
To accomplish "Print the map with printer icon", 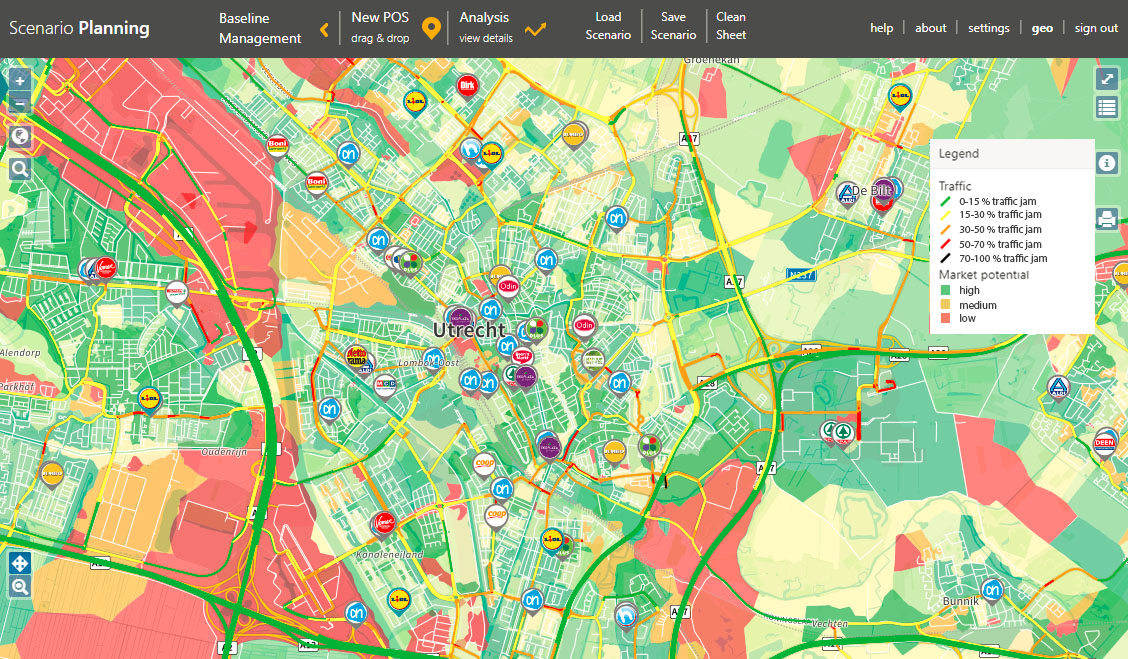I will click(x=1106, y=218).
